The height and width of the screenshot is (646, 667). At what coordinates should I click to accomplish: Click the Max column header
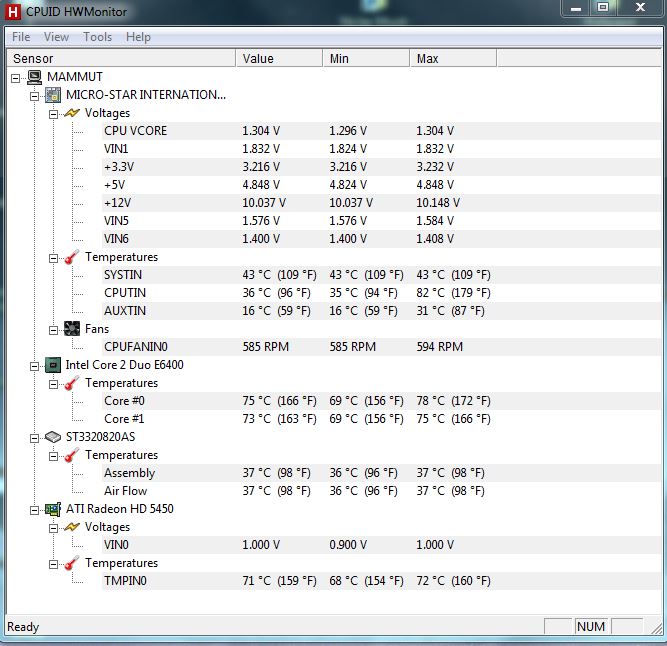(x=453, y=58)
